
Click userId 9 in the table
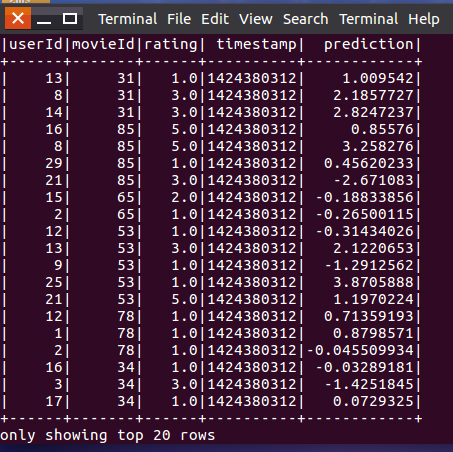(x=58, y=266)
